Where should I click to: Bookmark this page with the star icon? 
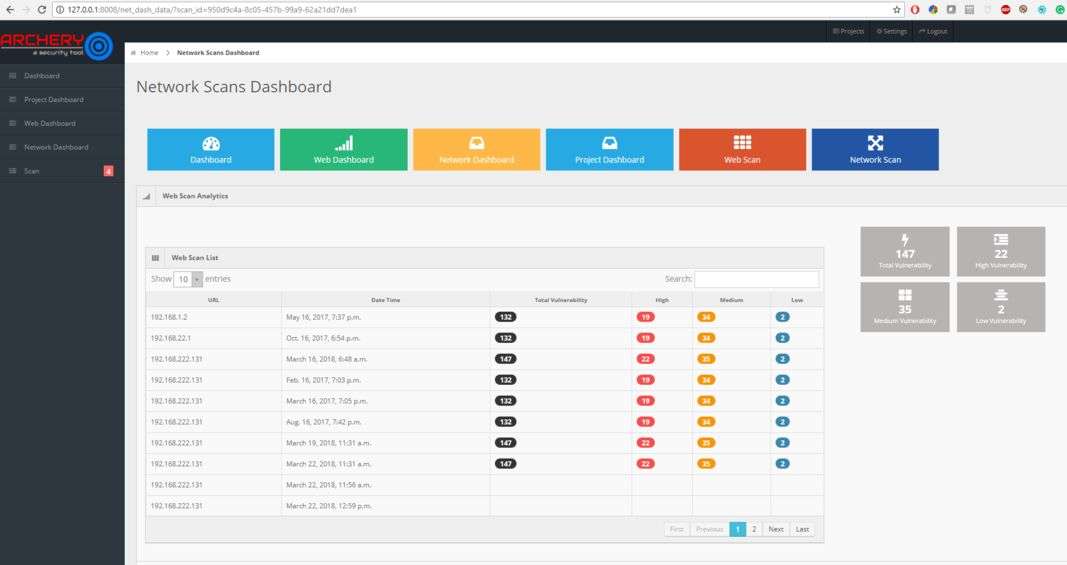pyautogui.click(x=897, y=9)
